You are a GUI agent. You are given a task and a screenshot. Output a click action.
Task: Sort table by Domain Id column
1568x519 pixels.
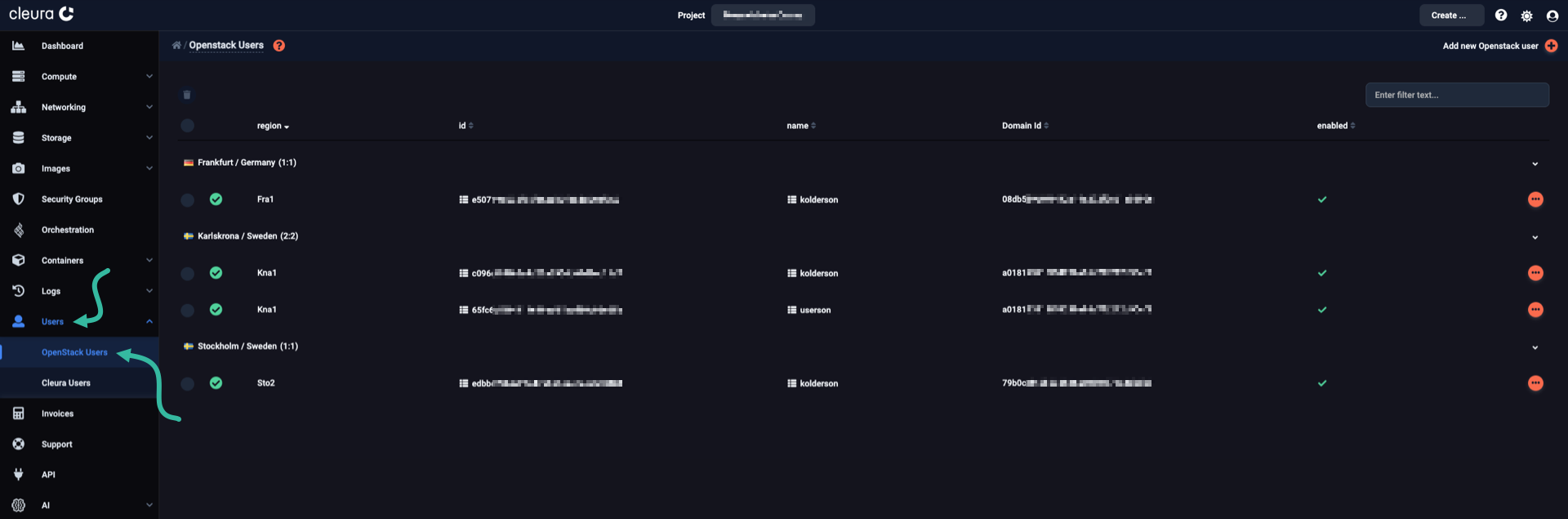click(1025, 126)
